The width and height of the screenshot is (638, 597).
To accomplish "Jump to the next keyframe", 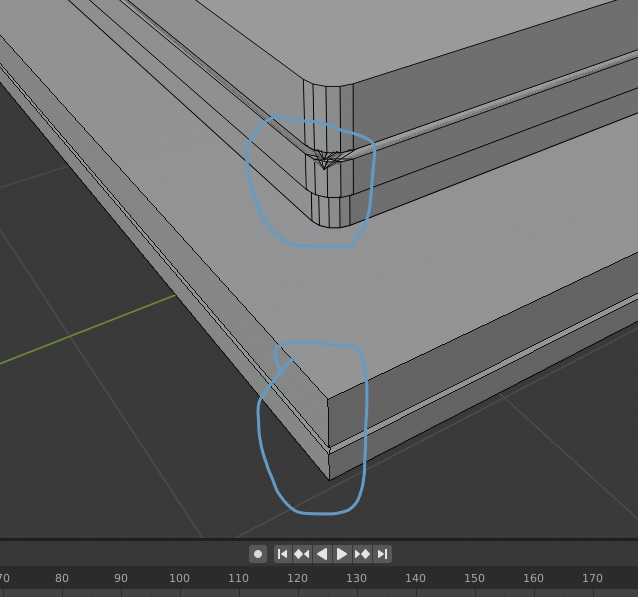I will click(x=362, y=554).
